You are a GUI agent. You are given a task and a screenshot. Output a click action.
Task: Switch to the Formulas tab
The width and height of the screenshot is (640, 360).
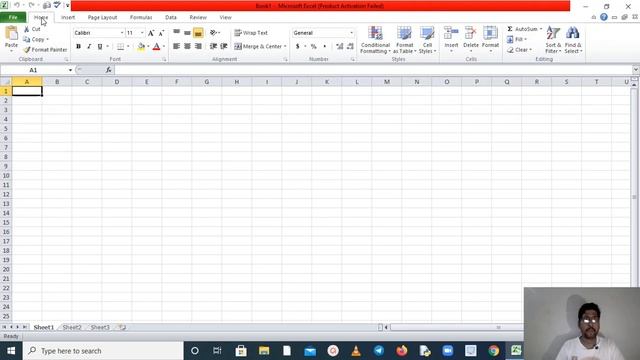(x=141, y=18)
